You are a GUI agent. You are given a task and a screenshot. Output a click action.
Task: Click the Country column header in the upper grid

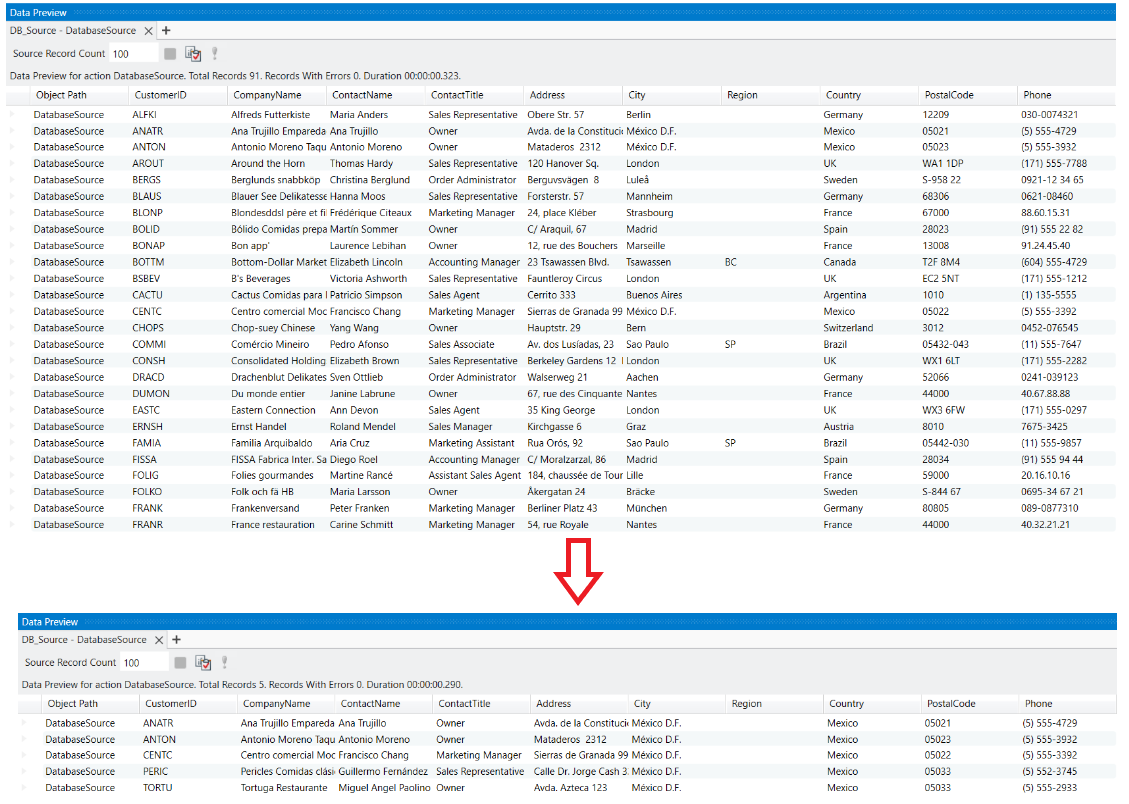[843, 95]
